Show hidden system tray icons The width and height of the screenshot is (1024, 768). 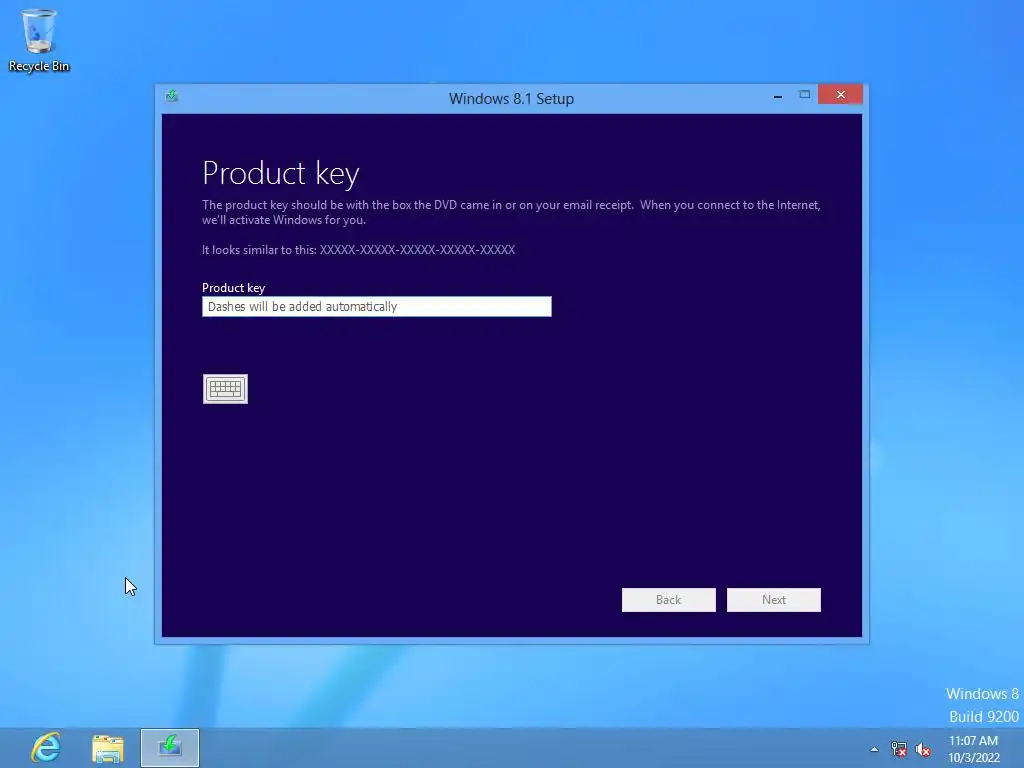(874, 749)
